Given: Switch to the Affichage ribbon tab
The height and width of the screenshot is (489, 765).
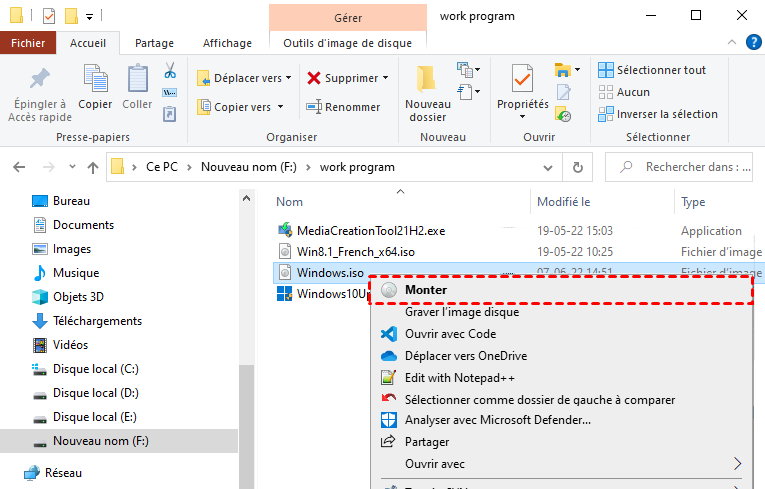Looking at the screenshot, I should pos(227,43).
